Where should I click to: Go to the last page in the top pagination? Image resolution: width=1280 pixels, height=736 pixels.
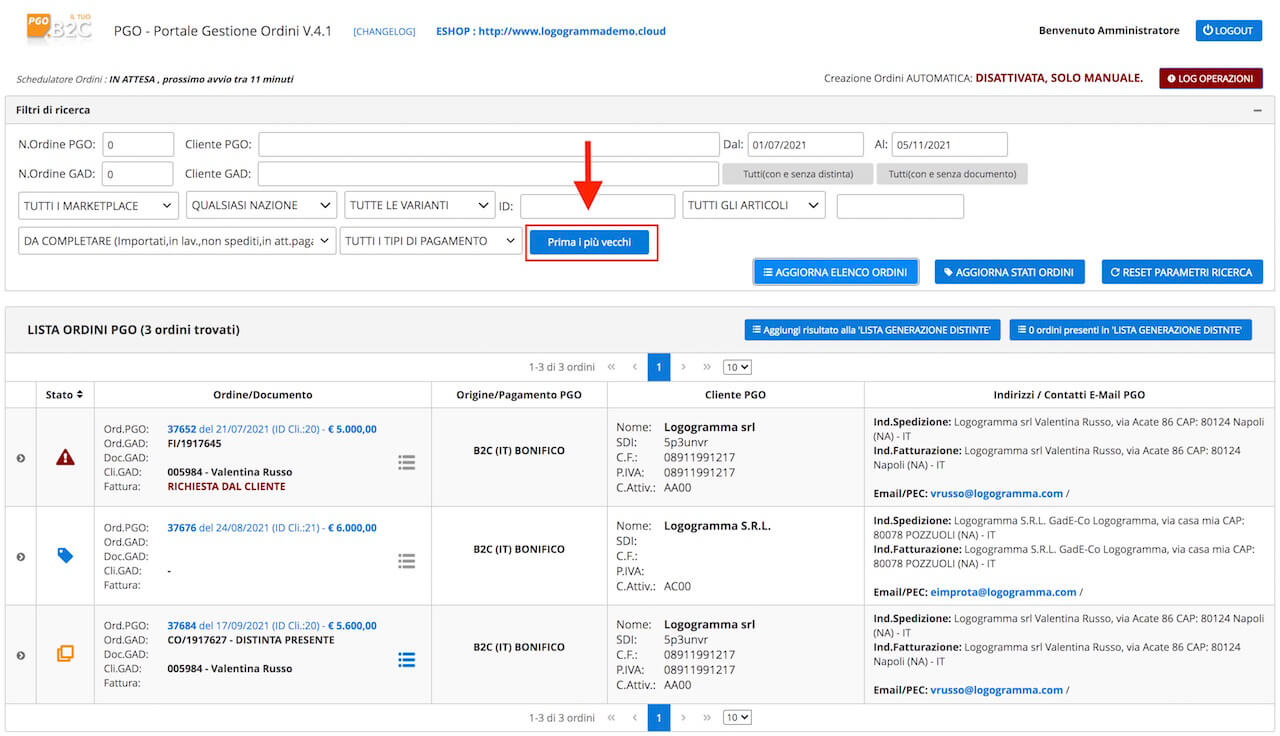point(707,367)
